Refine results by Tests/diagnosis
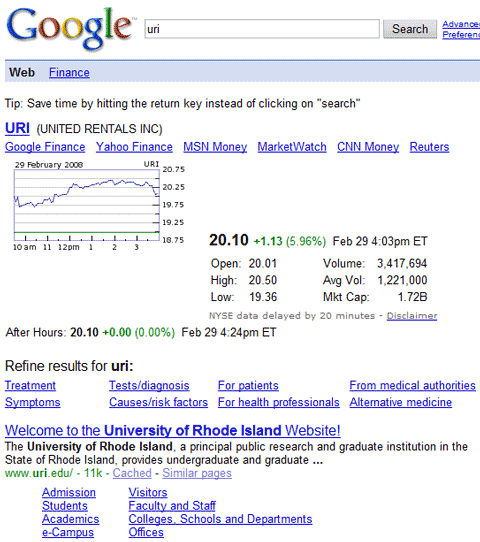Screen dimensions: 480x542 (x=149, y=385)
